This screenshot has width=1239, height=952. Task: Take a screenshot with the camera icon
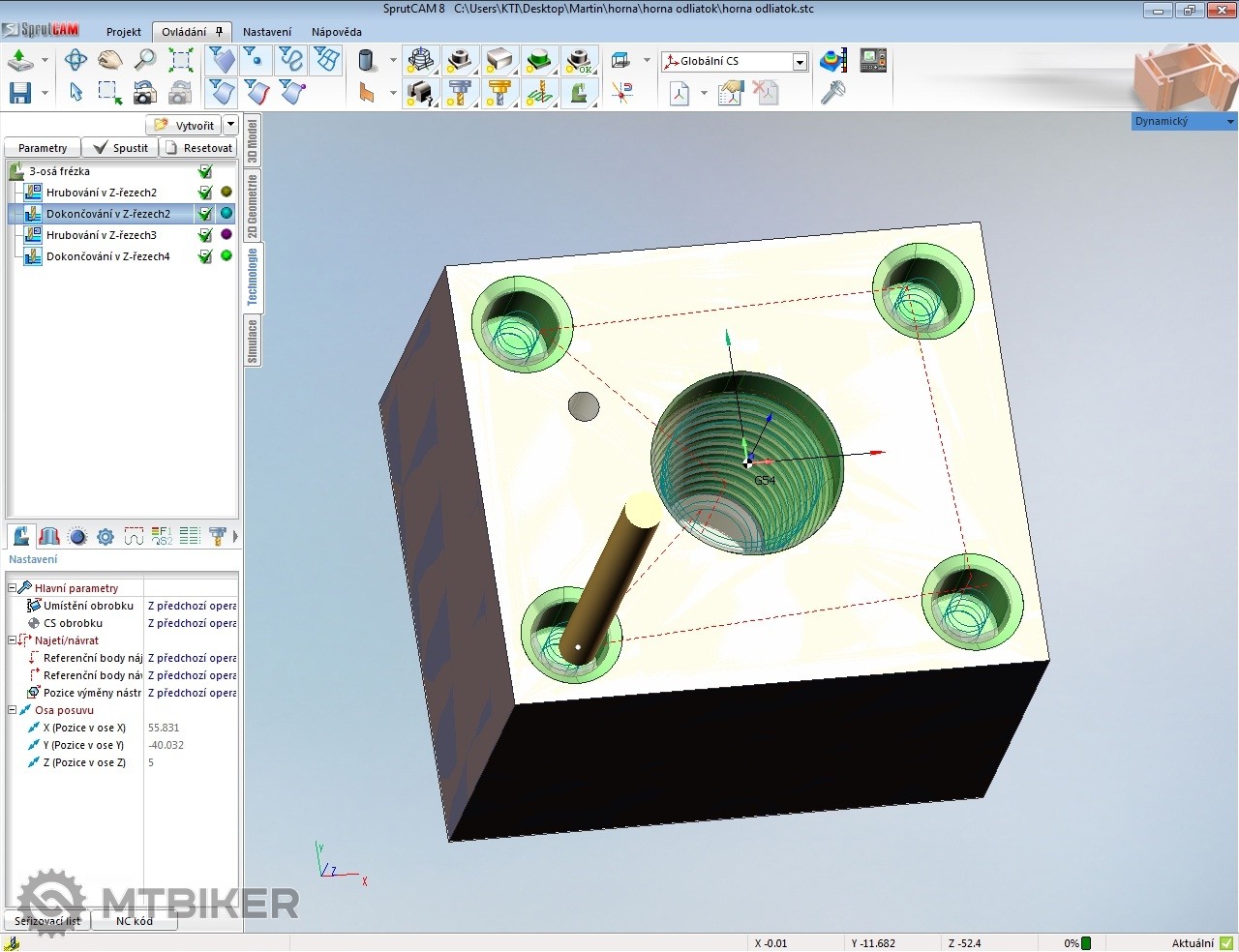point(145,93)
